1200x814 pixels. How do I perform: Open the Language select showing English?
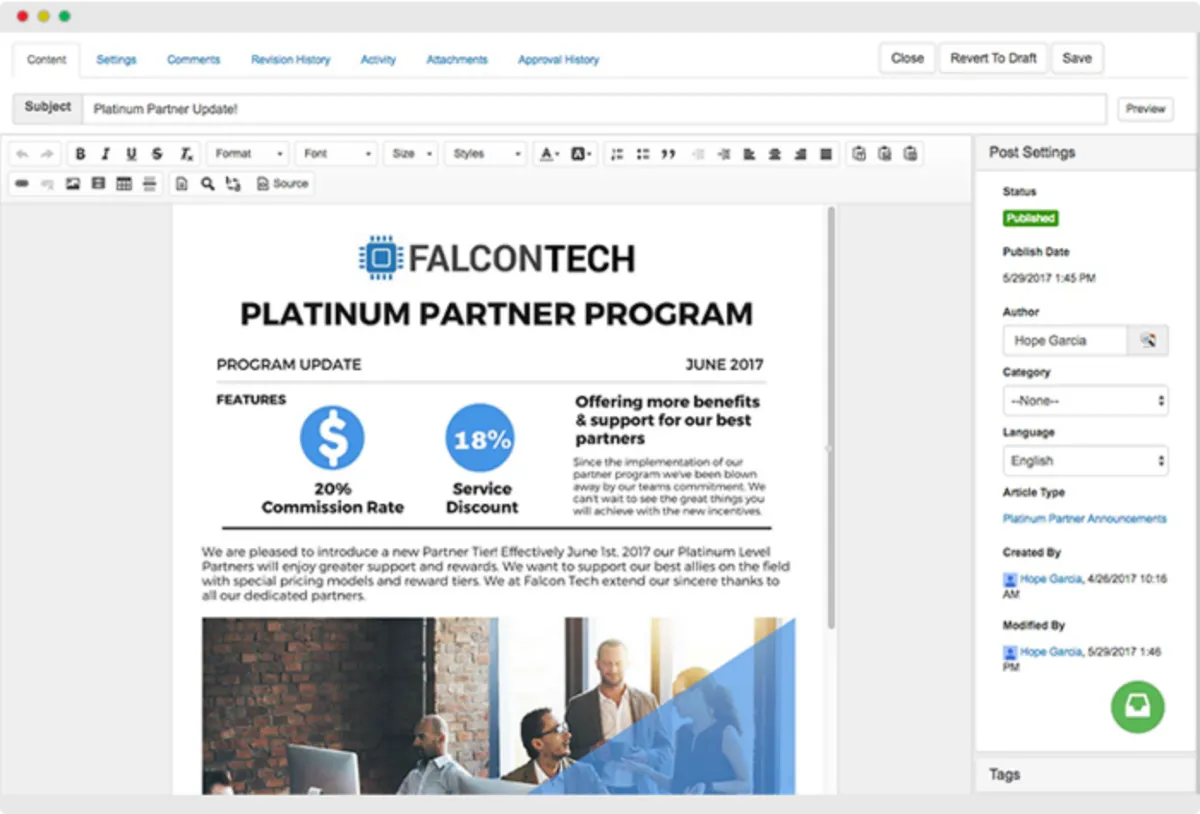1085,461
